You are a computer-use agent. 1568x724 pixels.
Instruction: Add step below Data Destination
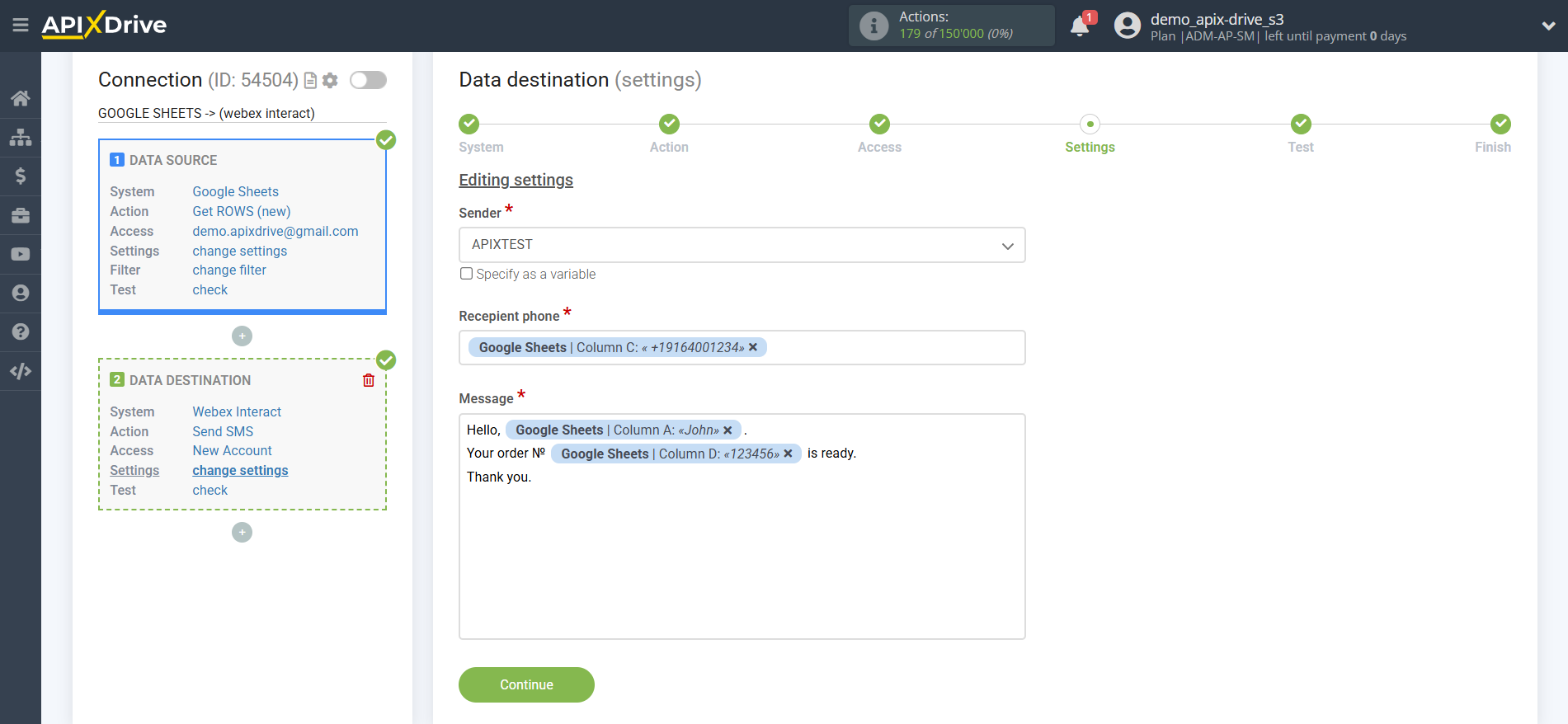tap(242, 532)
